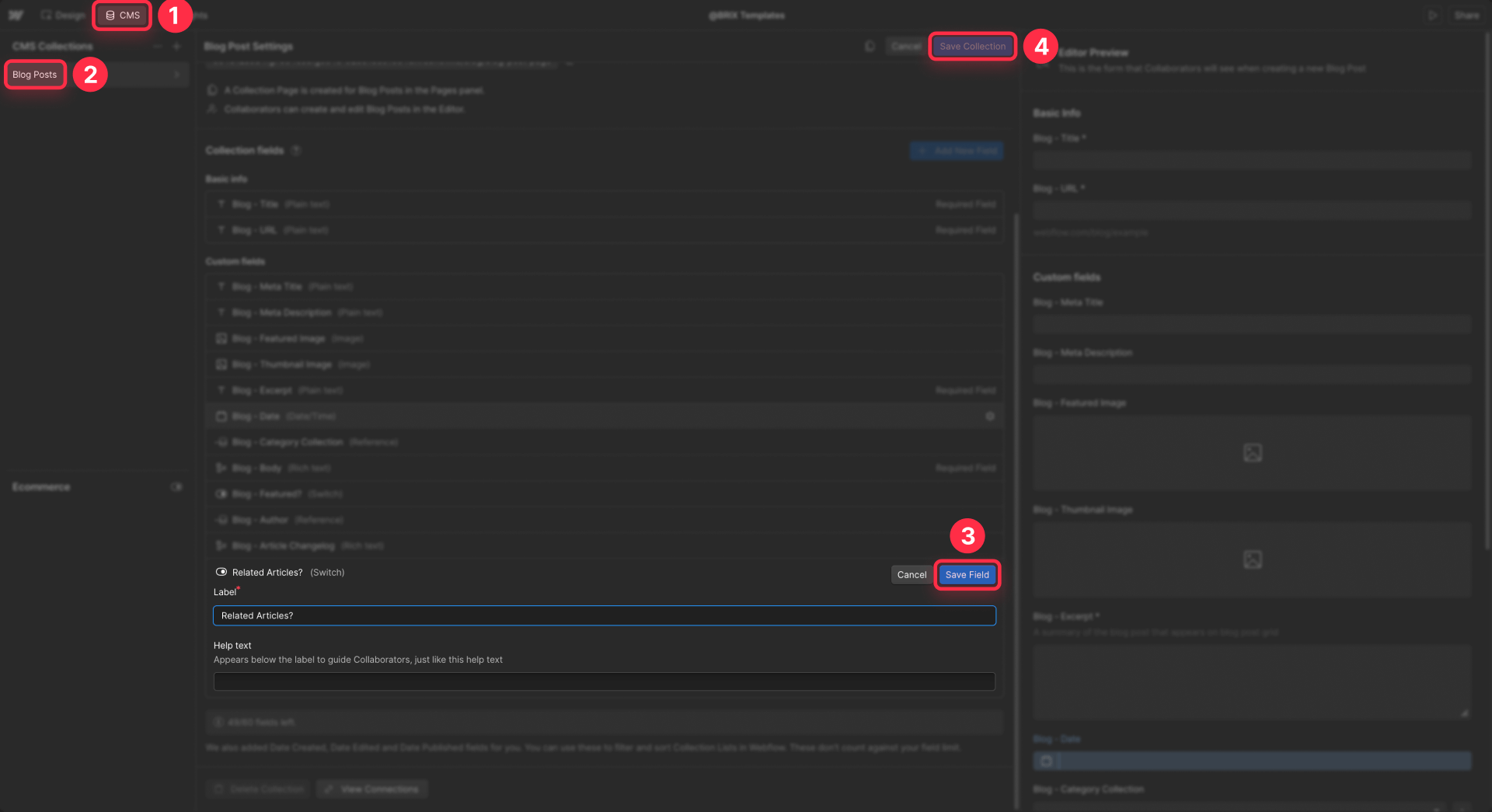Image resolution: width=1492 pixels, height=812 pixels.
Task: Click the Save Field button
Action: point(967,574)
